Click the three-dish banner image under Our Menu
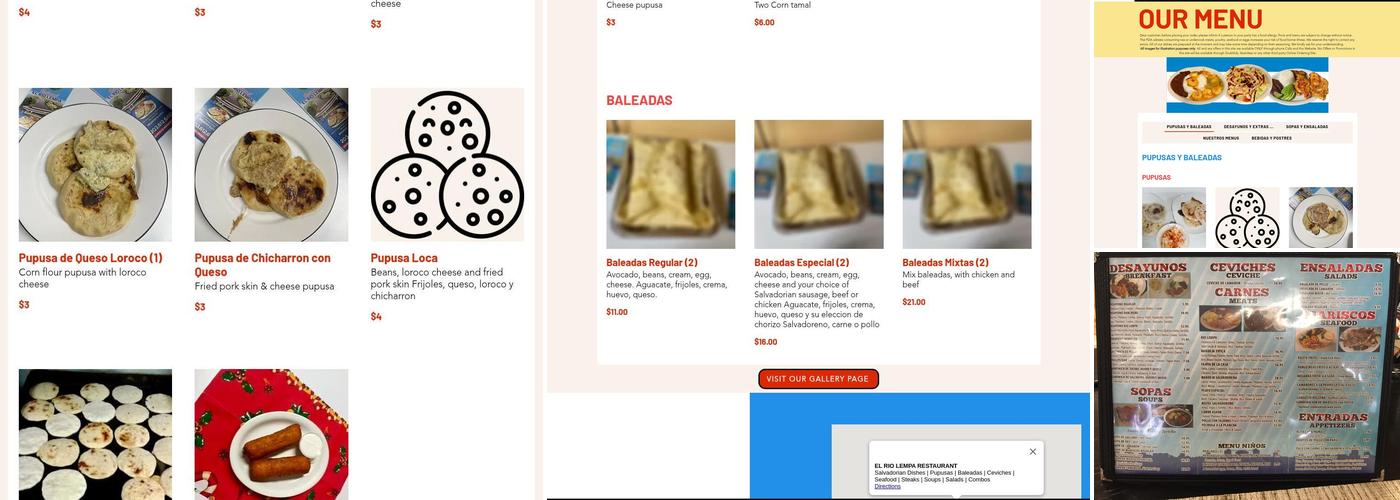Screen dimensions: 1400x500 coord(1247,85)
